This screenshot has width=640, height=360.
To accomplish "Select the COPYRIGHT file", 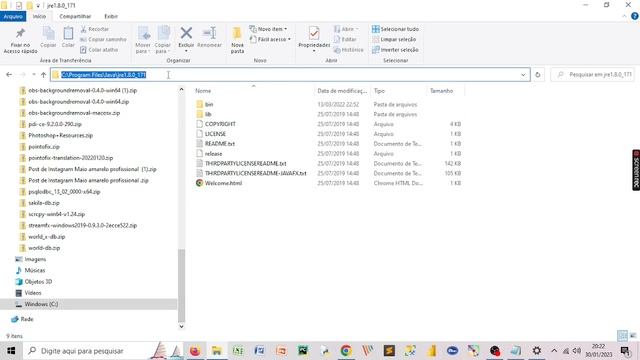I will [220, 124].
